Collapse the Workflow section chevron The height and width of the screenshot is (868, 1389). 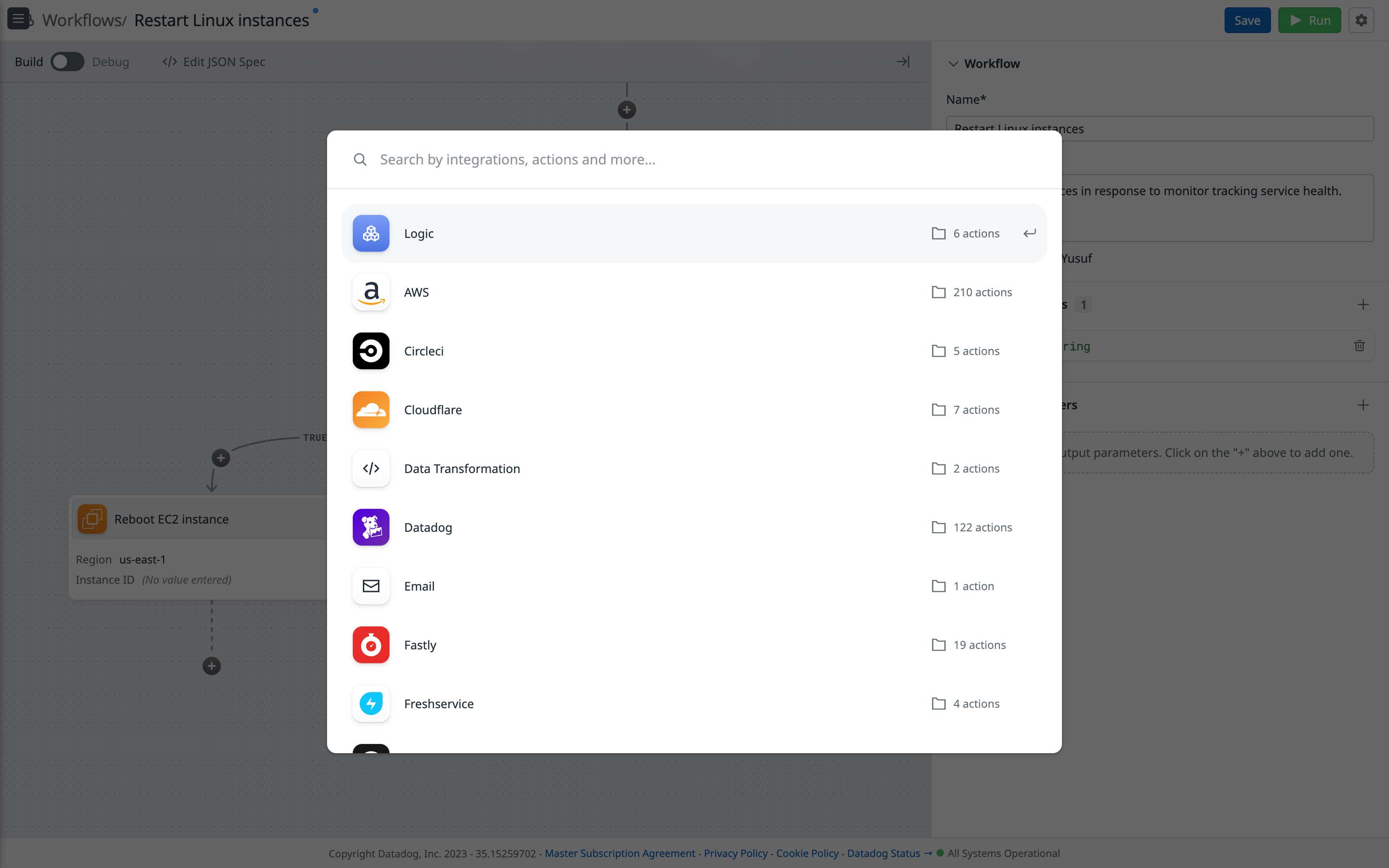click(954, 64)
